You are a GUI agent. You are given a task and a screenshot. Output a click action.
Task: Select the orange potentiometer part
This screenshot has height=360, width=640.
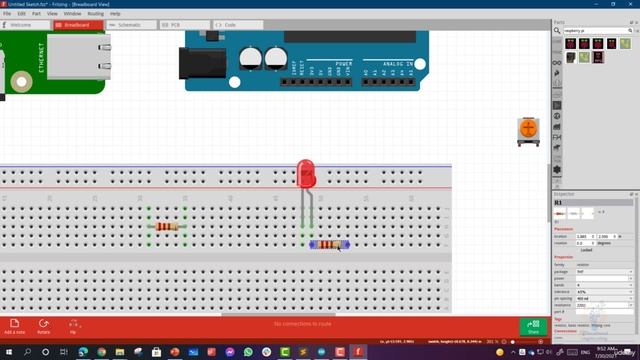click(528, 131)
